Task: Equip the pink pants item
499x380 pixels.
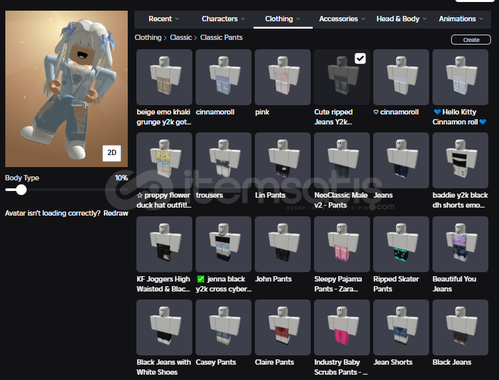Action: (x=283, y=77)
